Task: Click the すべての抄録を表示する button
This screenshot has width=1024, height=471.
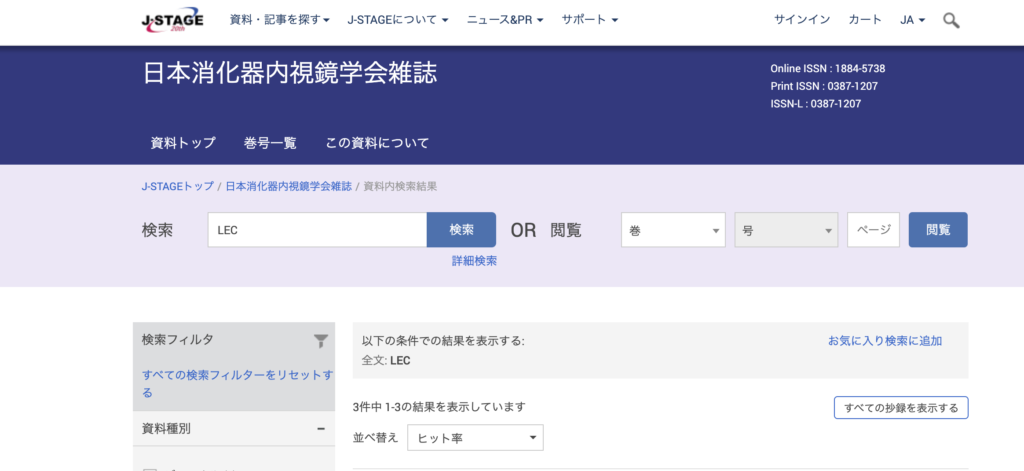Action: 901,408
